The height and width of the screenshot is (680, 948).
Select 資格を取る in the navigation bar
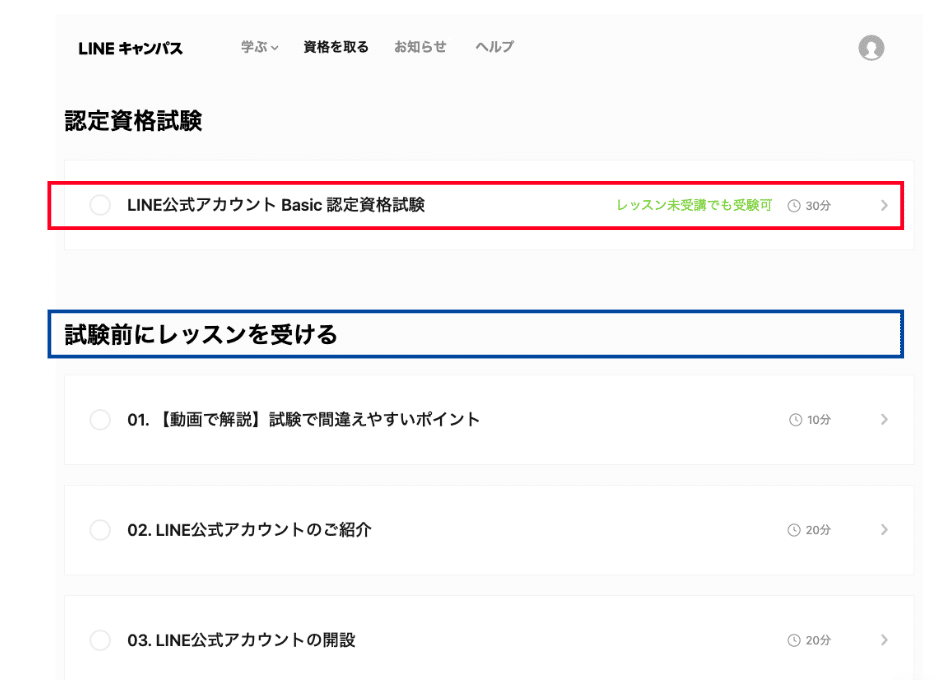click(x=334, y=47)
